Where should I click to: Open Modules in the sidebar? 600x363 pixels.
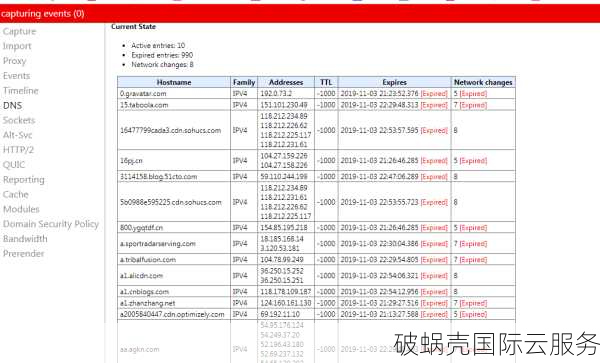pyautogui.click(x=21, y=209)
